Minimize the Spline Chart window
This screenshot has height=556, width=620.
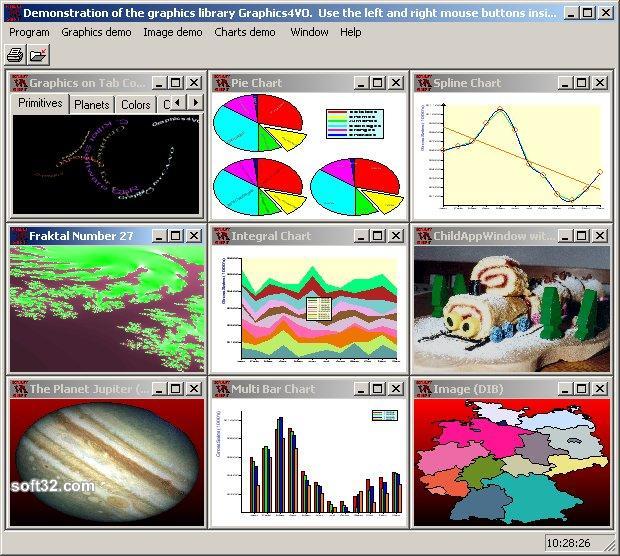pyautogui.click(x=565, y=83)
